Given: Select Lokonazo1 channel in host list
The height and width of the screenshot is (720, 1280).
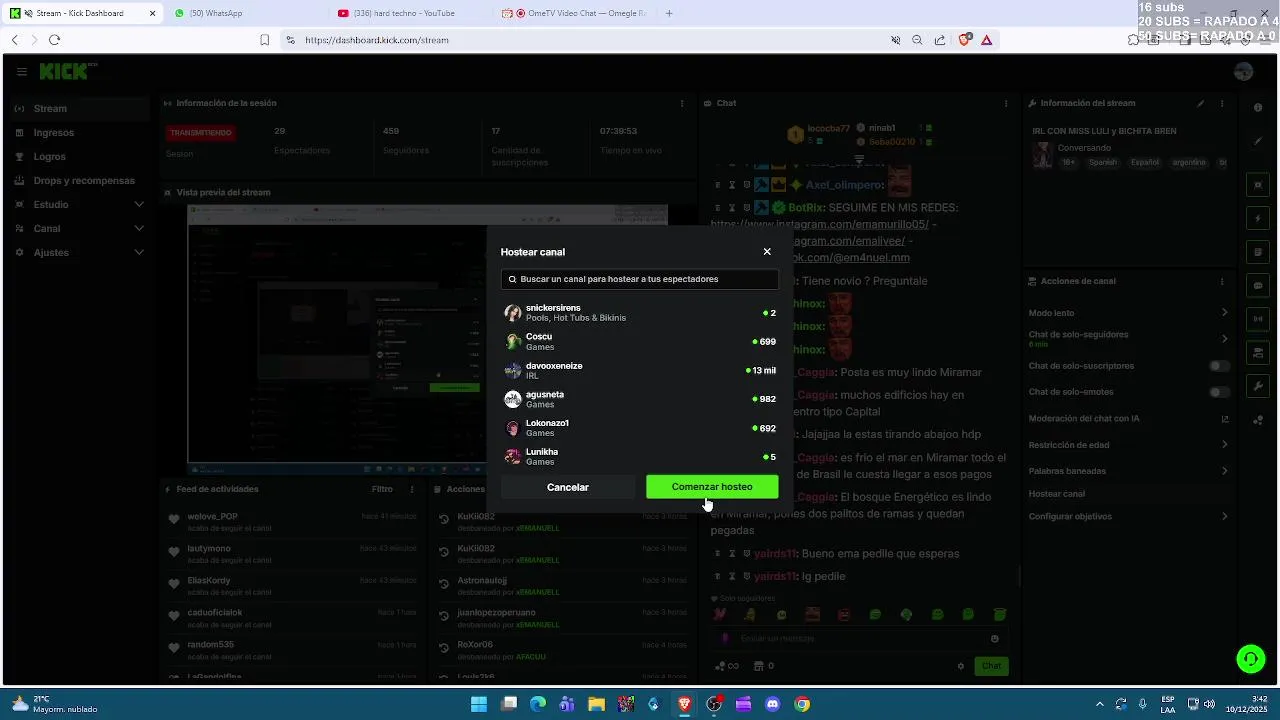Looking at the screenshot, I should click(639, 427).
